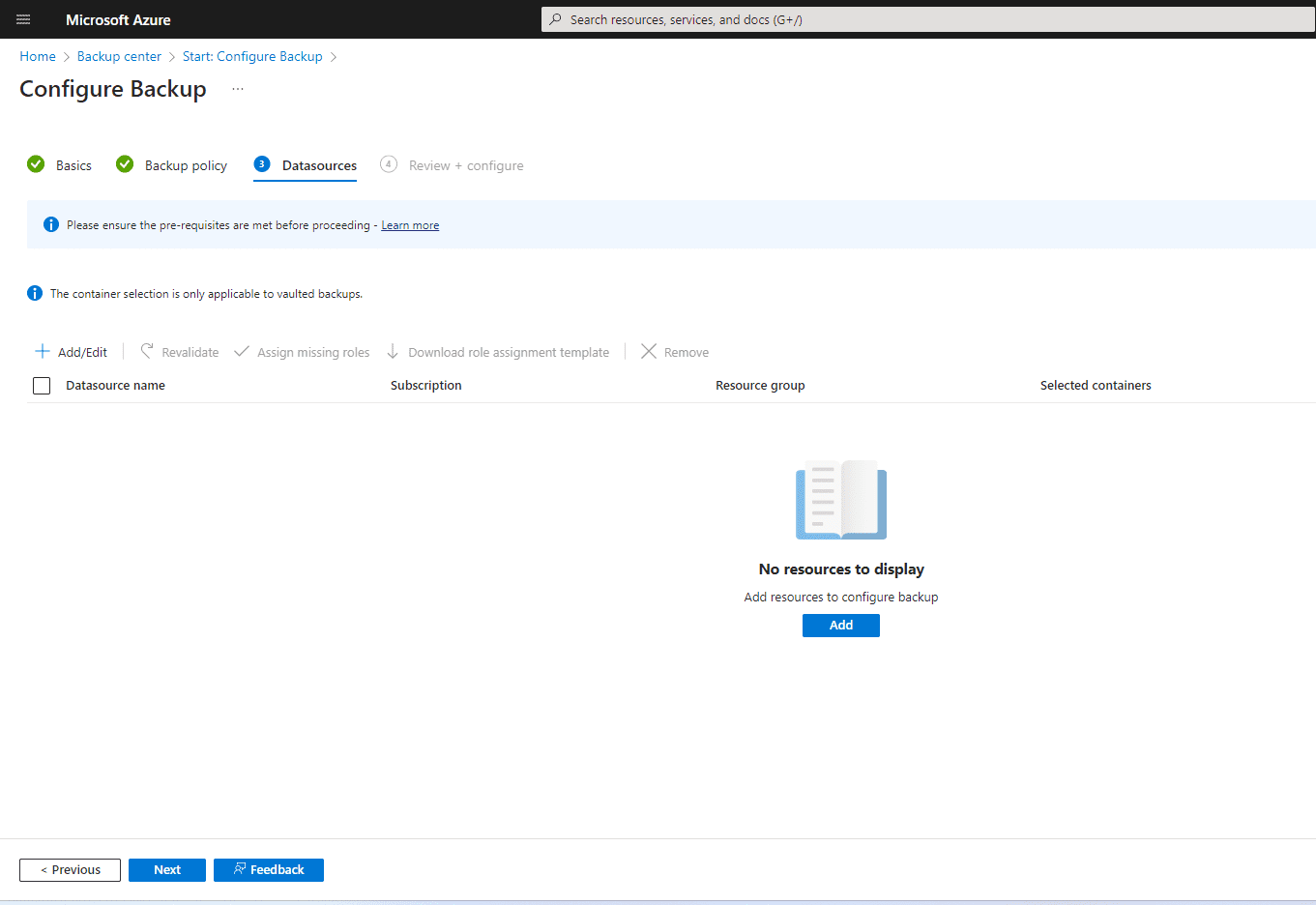Click Assign missing roles
This screenshot has width=1316, height=905.
point(303,352)
